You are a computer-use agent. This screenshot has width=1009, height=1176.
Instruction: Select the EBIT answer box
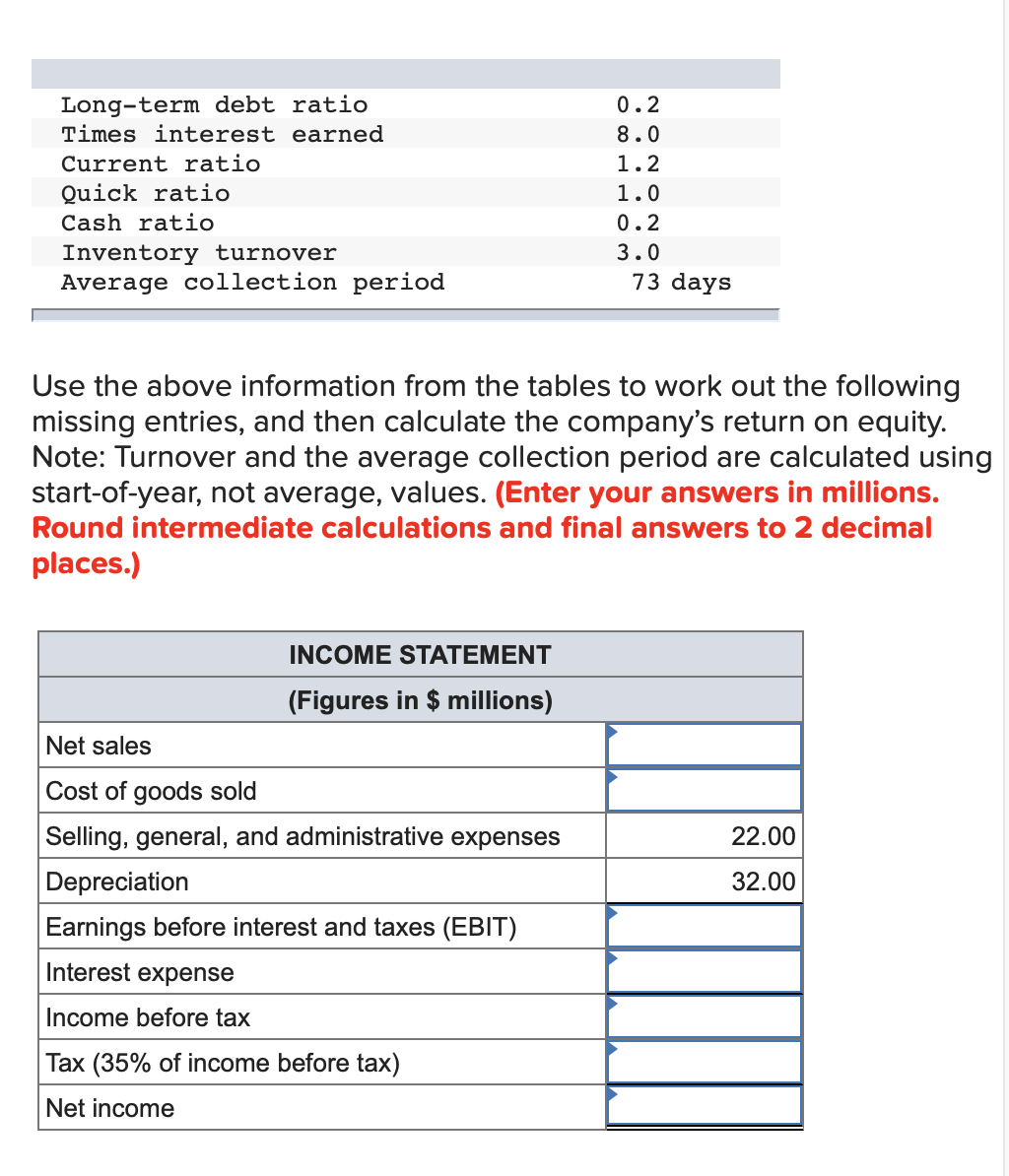tap(705, 925)
